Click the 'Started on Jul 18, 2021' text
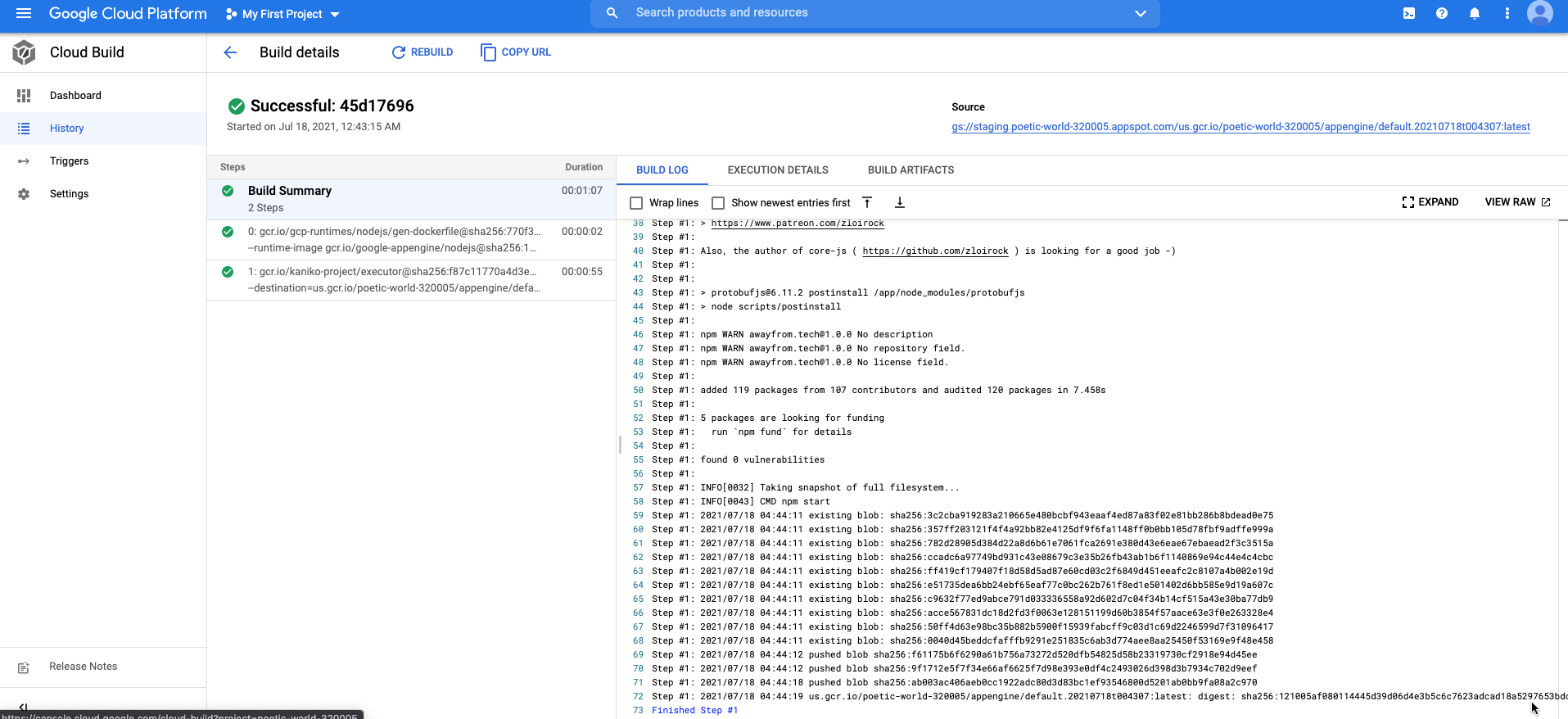 coord(314,127)
